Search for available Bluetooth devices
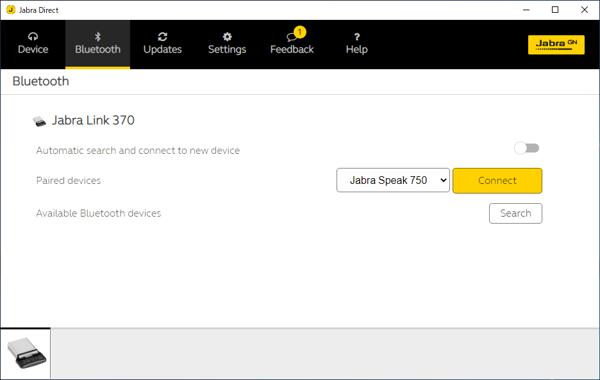This screenshot has height=380, width=600. pyautogui.click(x=515, y=213)
